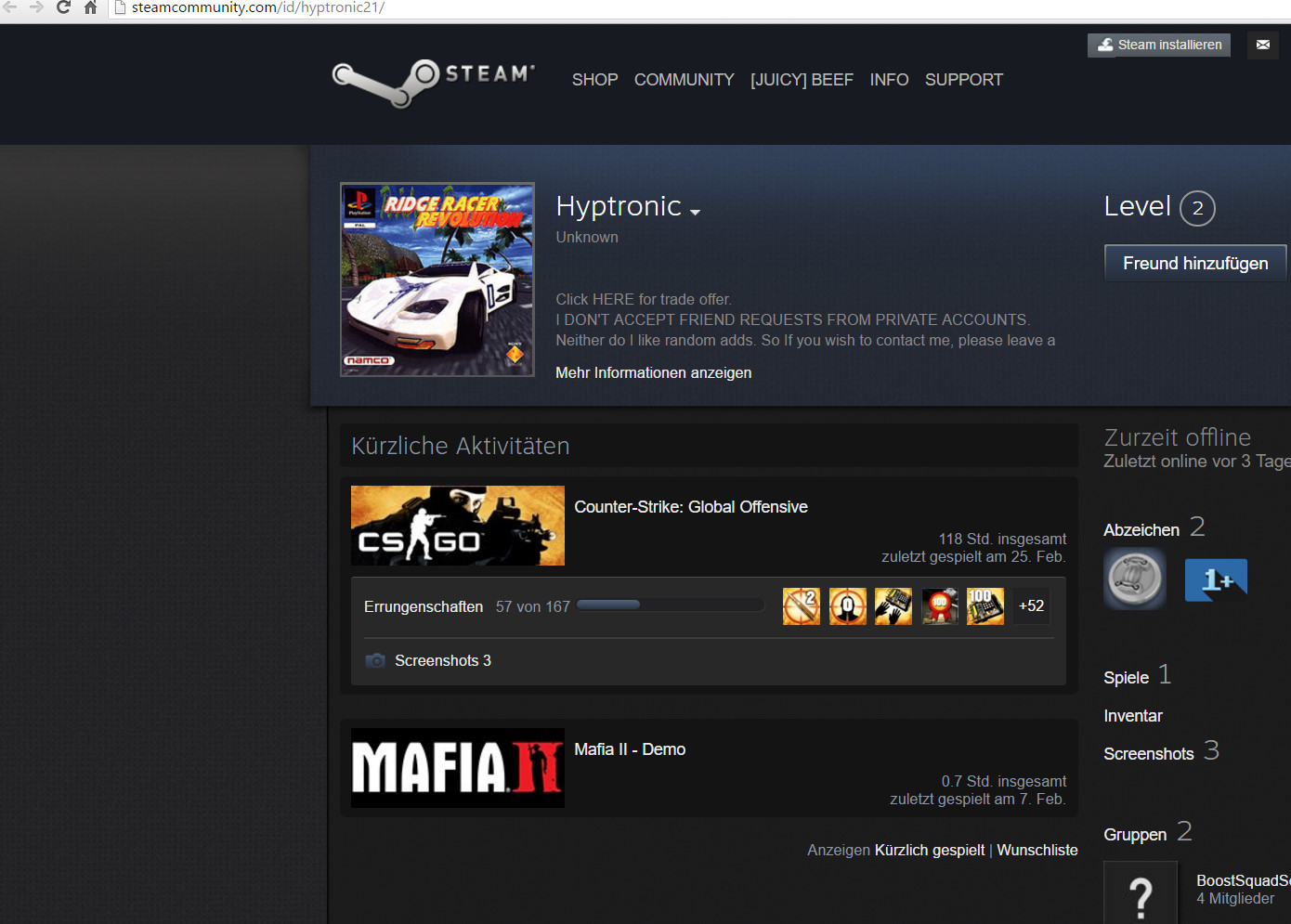The height and width of the screenshot is (924, 1291).
Task: Click Freund hinzufügen button
Action: point(1194,263)
